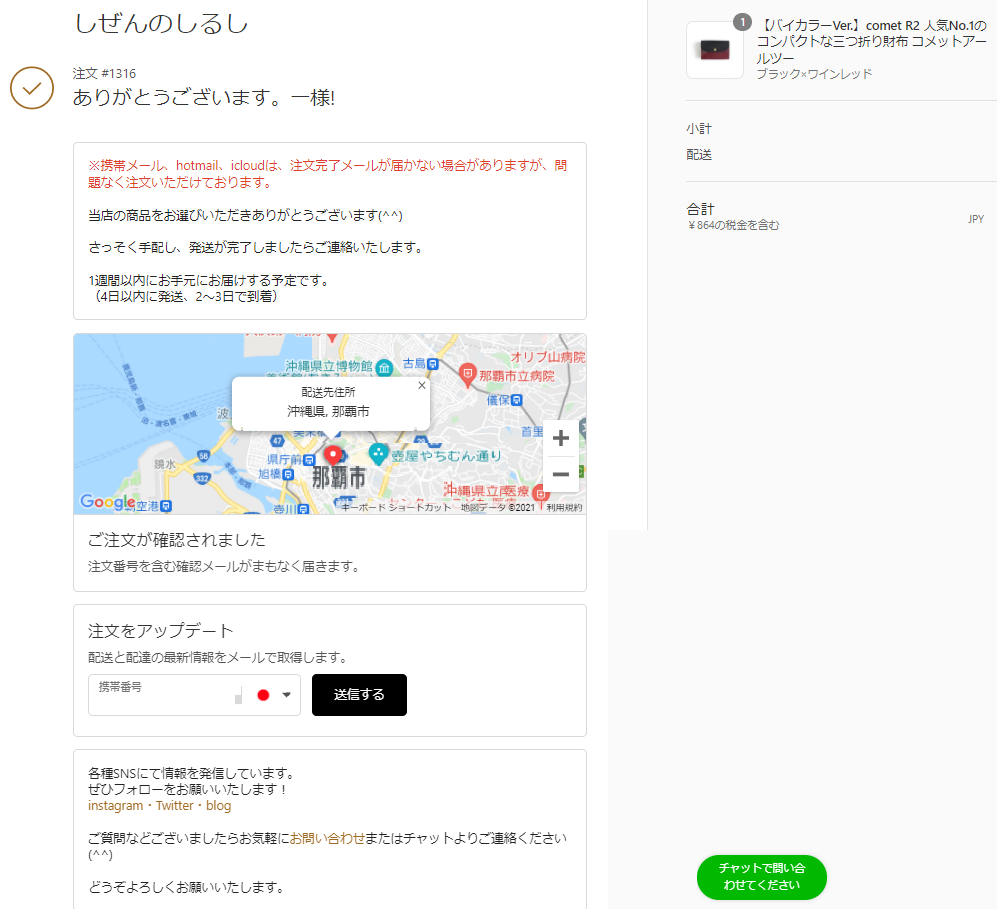
Task: Click the order confirmed checkmark circle icon
Action: click(x=32, y=88)
